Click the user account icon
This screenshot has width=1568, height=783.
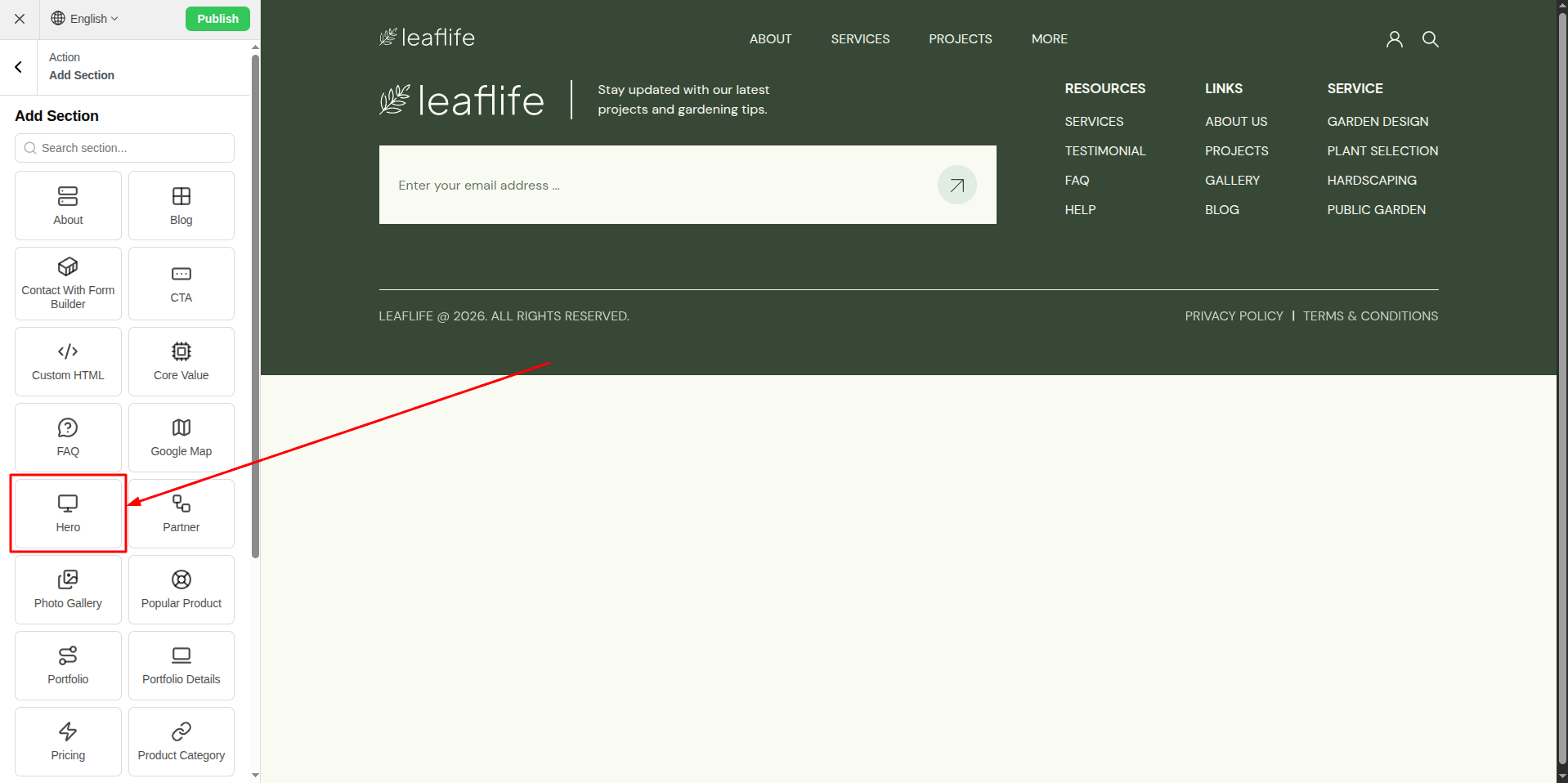click(1394, 39)
